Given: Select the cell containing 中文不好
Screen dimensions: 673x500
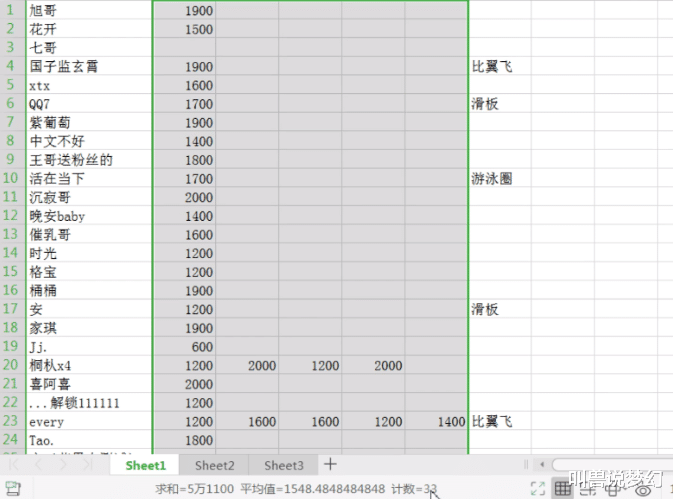Looking at the screenshot, I should 89,141.
